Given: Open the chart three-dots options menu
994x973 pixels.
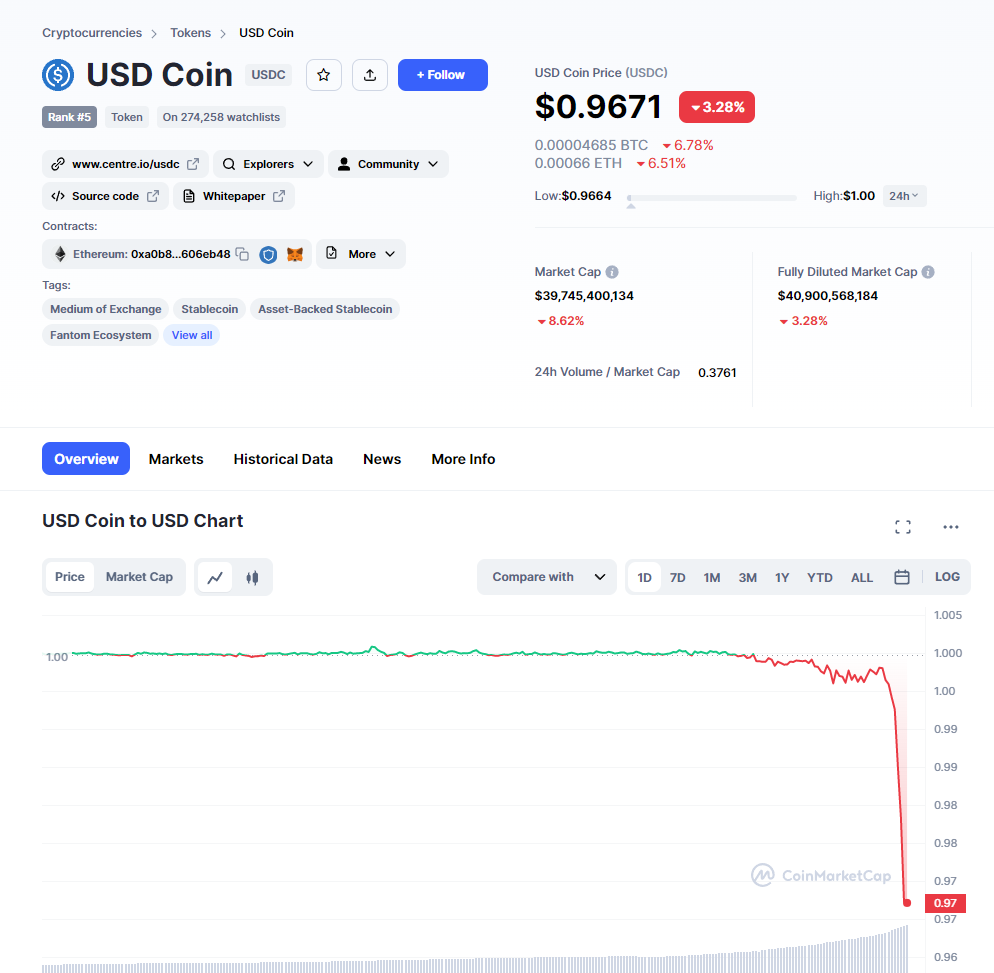Looking at the screenshot, I should (950, 527).
